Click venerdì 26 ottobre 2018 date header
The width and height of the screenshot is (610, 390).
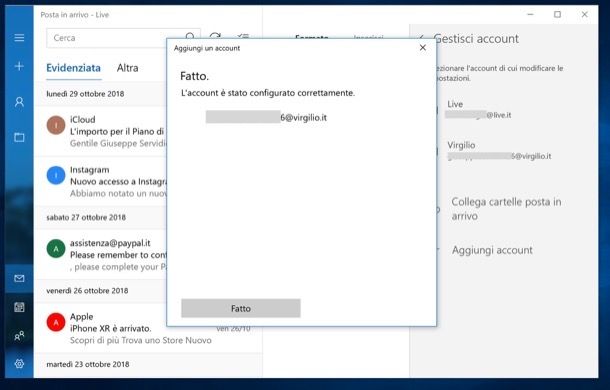click(87, 291)
